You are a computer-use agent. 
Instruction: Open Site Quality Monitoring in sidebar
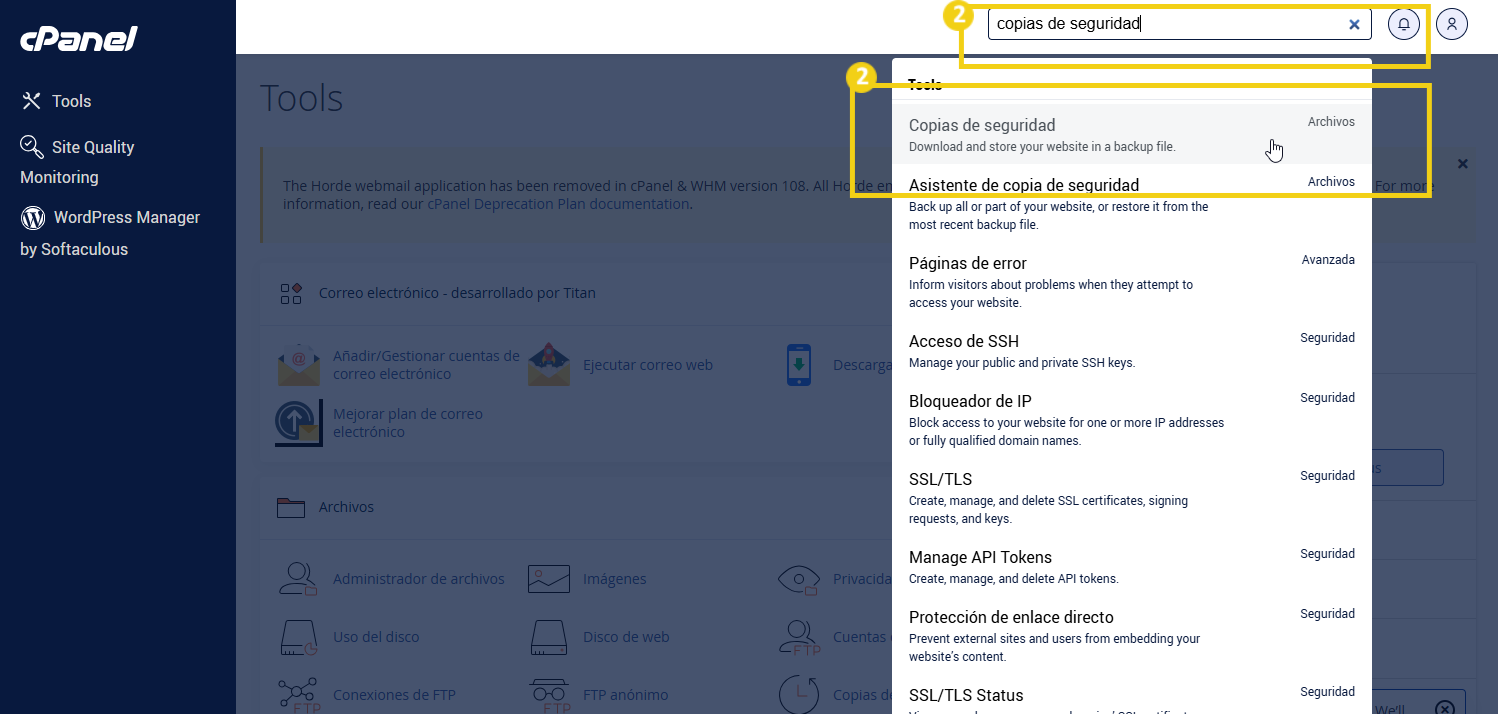(77, 162)
